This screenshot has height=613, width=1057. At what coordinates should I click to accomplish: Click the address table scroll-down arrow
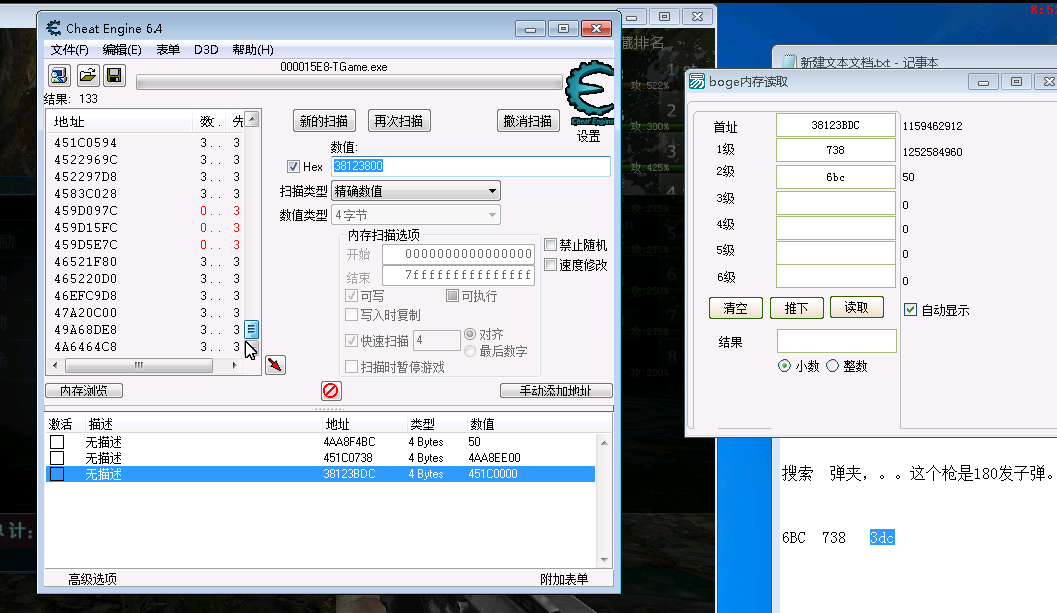605,559
